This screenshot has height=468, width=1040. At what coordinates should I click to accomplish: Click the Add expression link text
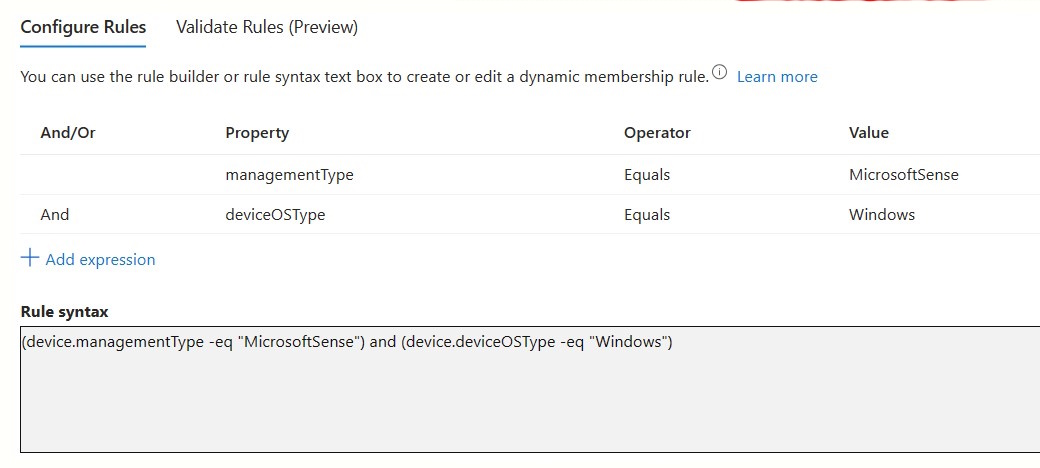(100, 260)
